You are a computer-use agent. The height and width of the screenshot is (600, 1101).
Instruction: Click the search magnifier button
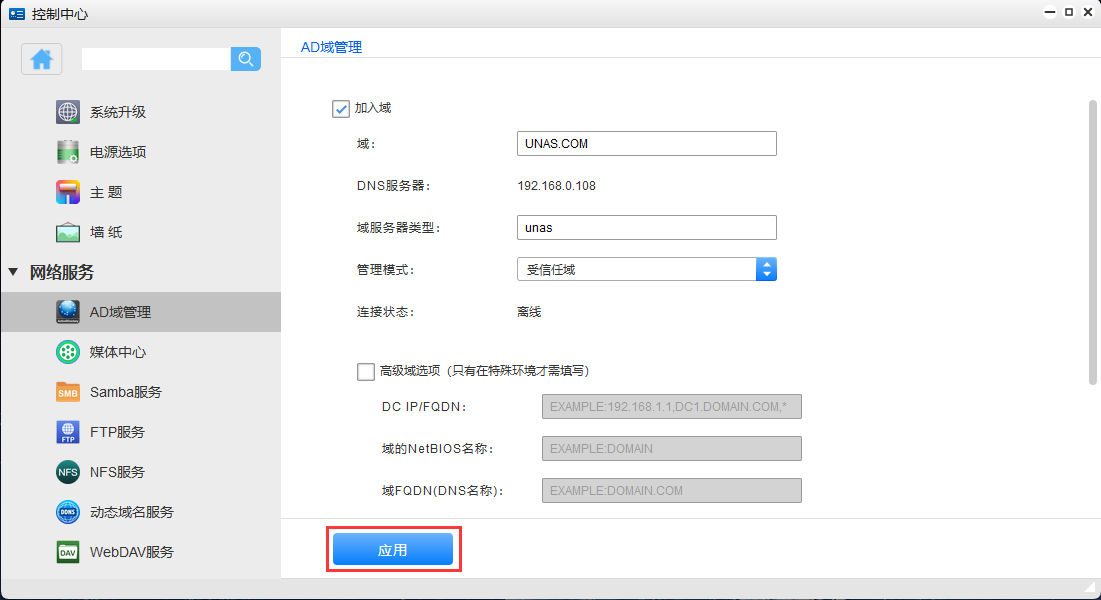(x=245, y=59)
